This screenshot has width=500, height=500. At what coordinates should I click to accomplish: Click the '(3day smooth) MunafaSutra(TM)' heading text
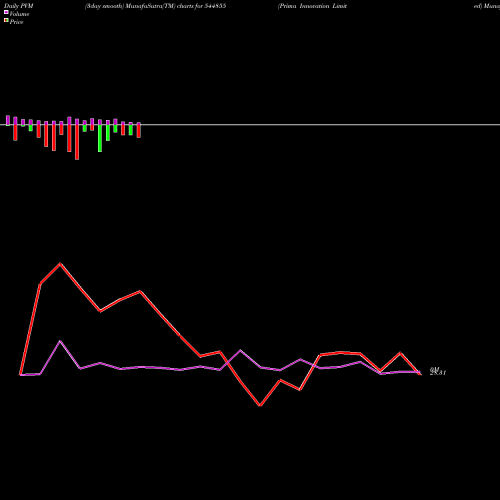pyautogui.click(x=130, y=6)
